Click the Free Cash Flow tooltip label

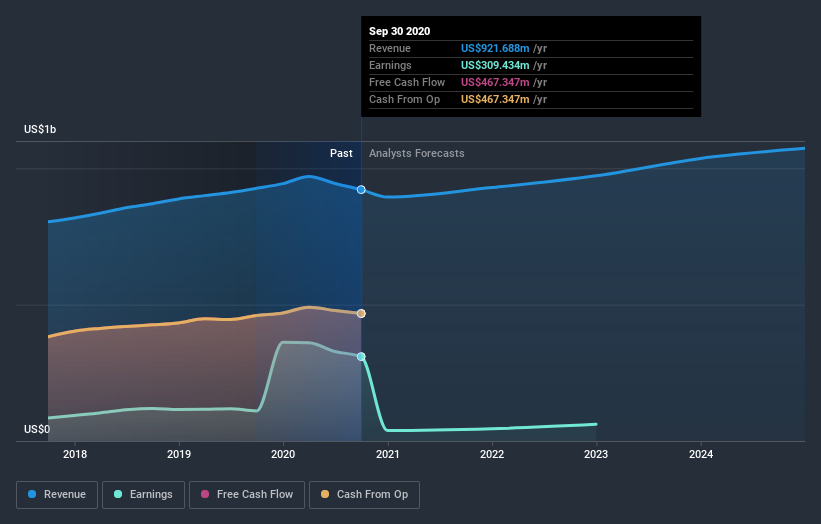pyautogui.click(x=407, y=82)
